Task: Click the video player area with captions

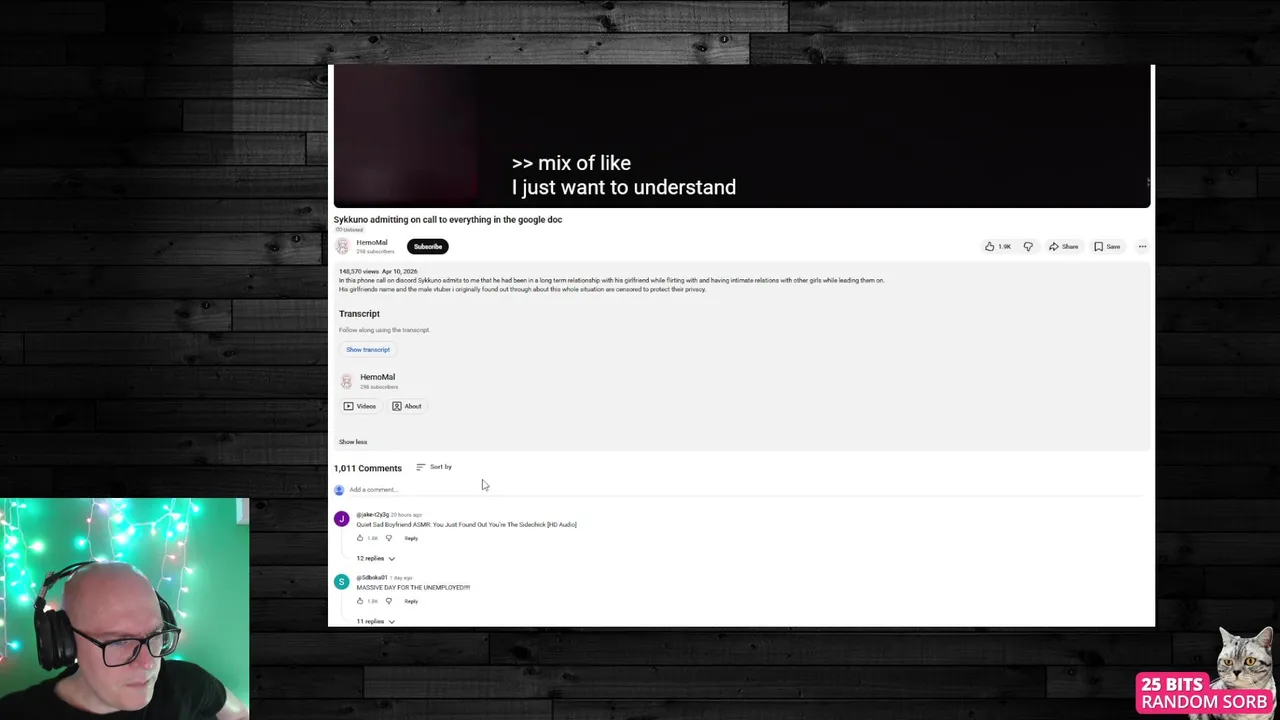Action: pyautogui.click(x=741, y=136)
